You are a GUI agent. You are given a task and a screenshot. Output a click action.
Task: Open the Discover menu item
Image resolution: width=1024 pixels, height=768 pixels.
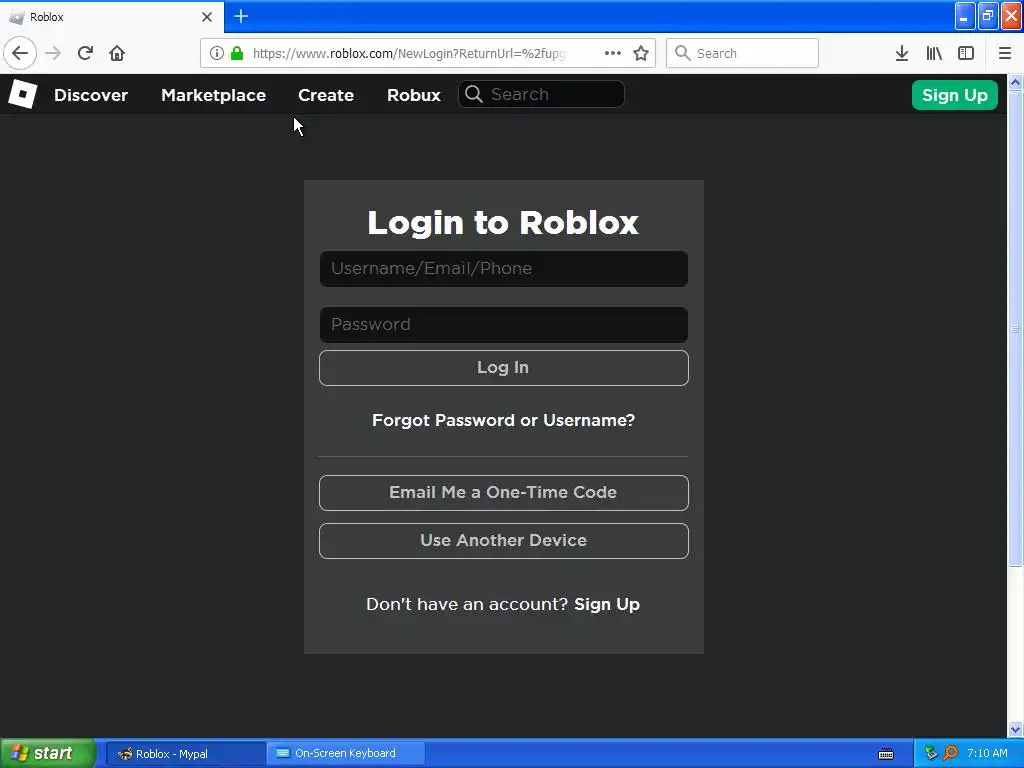click(x=91, y=95)
